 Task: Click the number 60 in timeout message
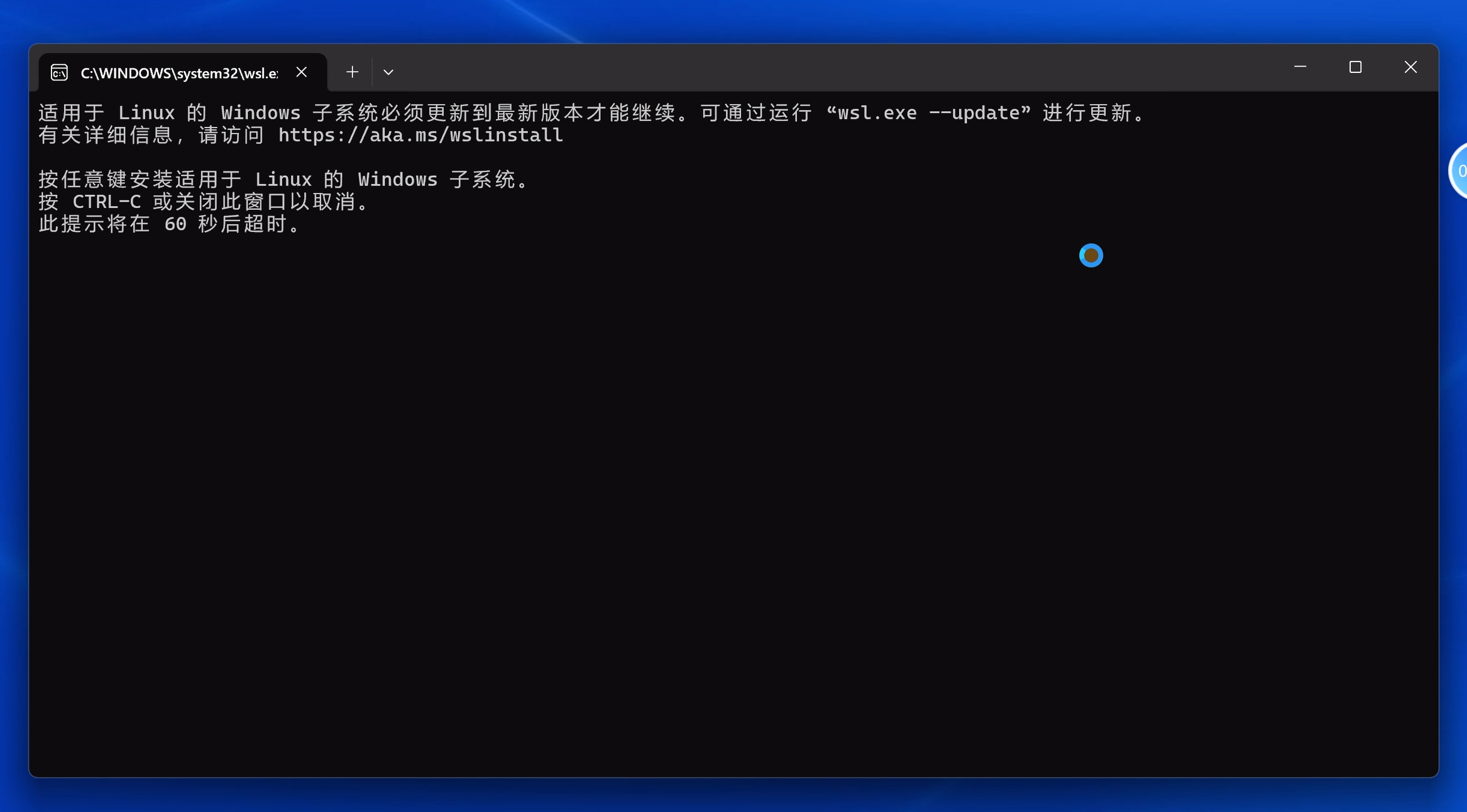(175, 224)
